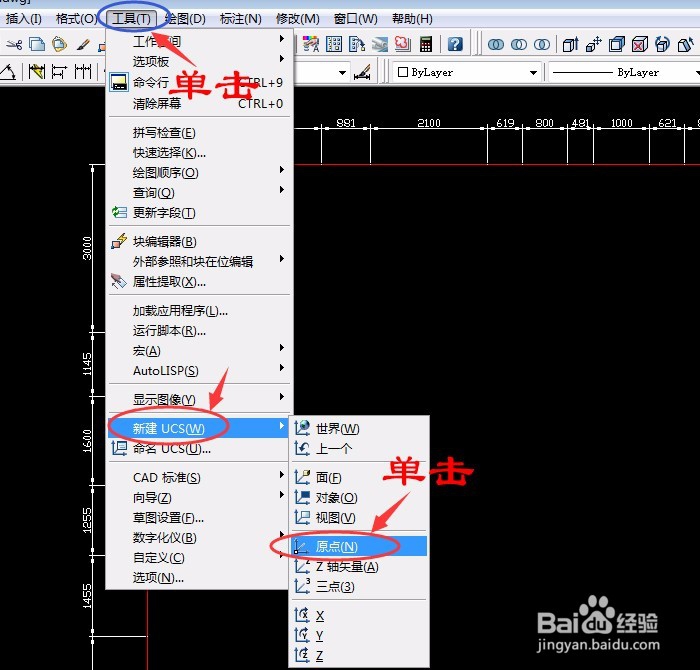Open the Sheet Set Manager icon
The image size is (700, 670).
click(379, 44)
